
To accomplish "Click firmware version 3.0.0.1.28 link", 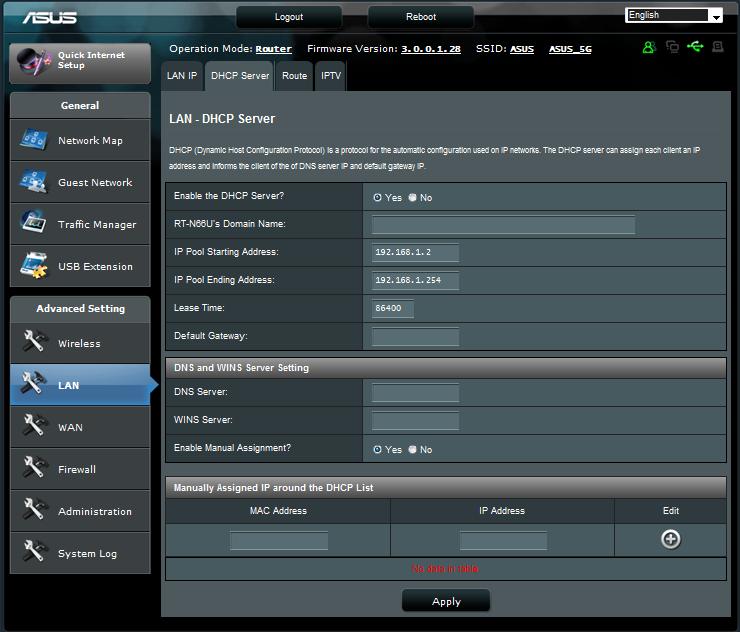I will coord(431,49).
